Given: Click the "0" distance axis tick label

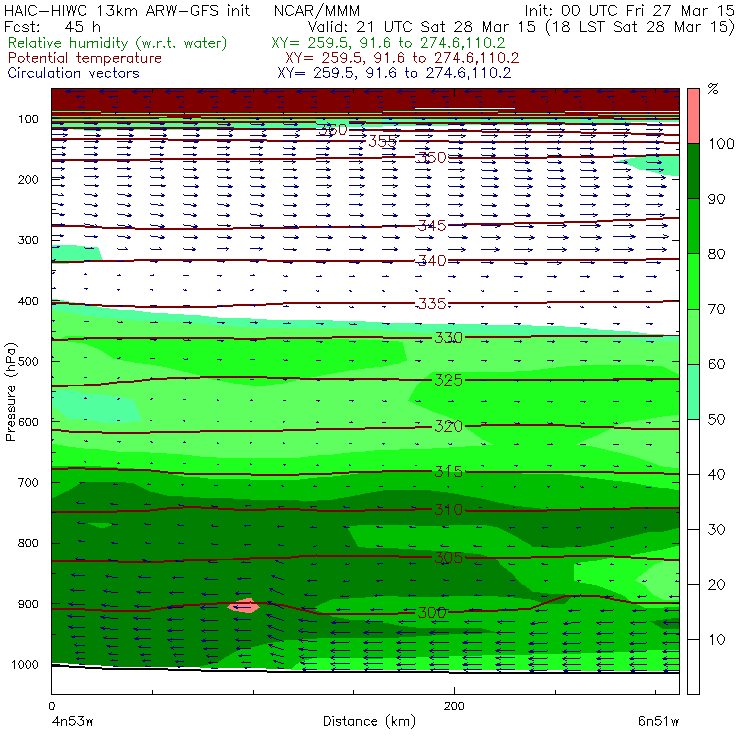Looking at the screenshot, I should (52, 706).
